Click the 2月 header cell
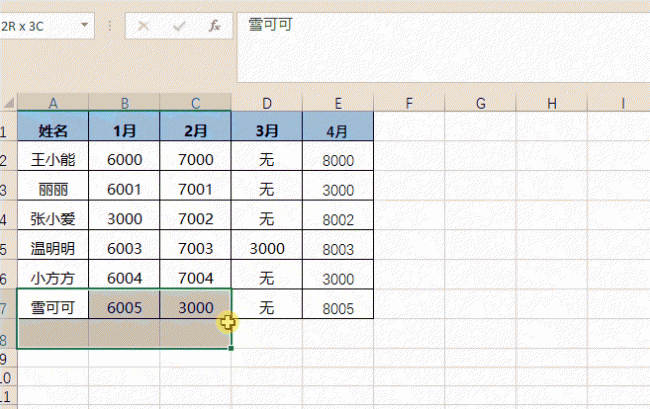 point(196,126)
